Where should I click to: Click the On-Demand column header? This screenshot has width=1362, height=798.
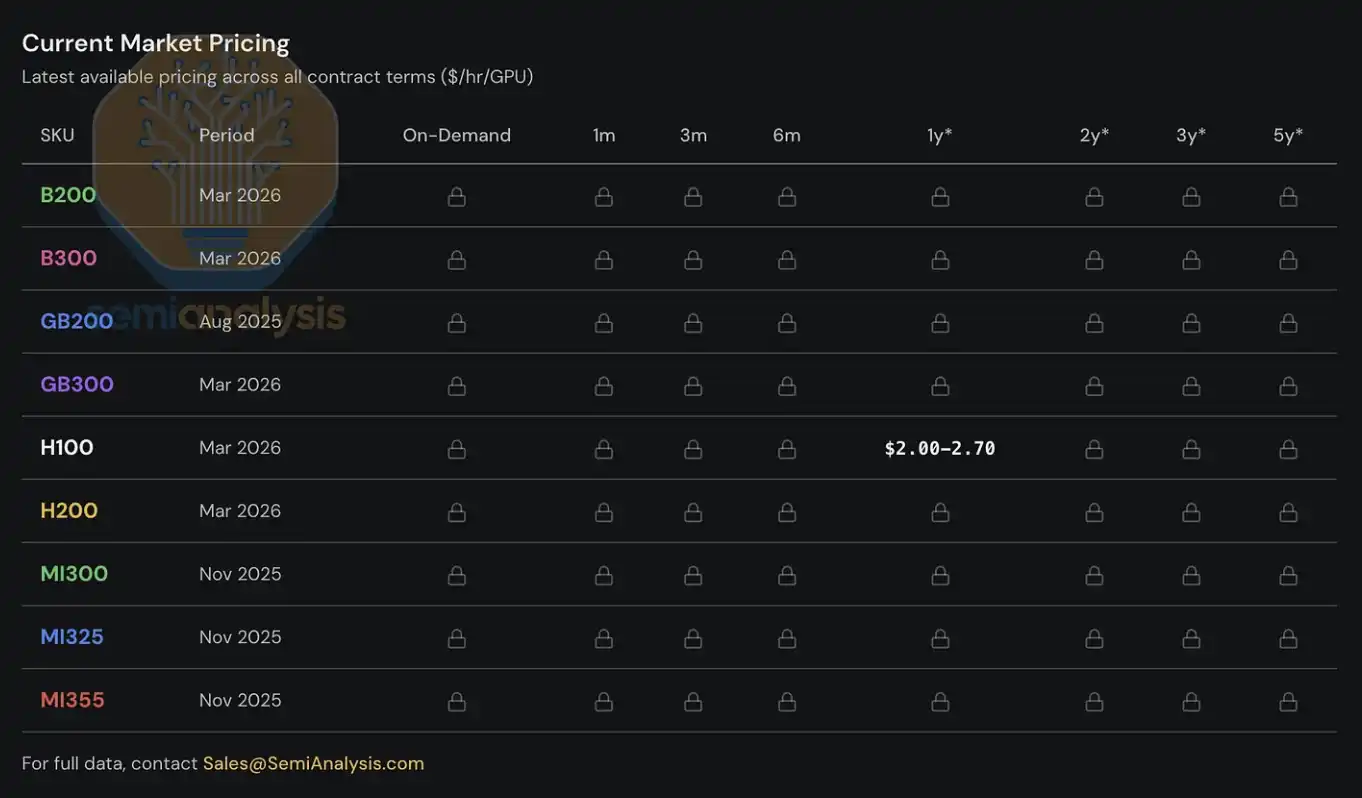pyautogui.click(x=456, y=135)
